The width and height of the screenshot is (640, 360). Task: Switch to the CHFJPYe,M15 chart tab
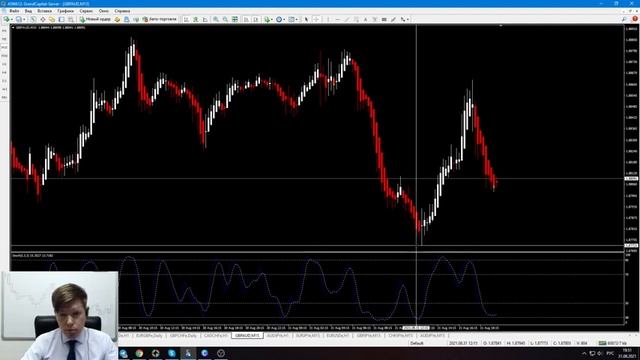(400, 336)
